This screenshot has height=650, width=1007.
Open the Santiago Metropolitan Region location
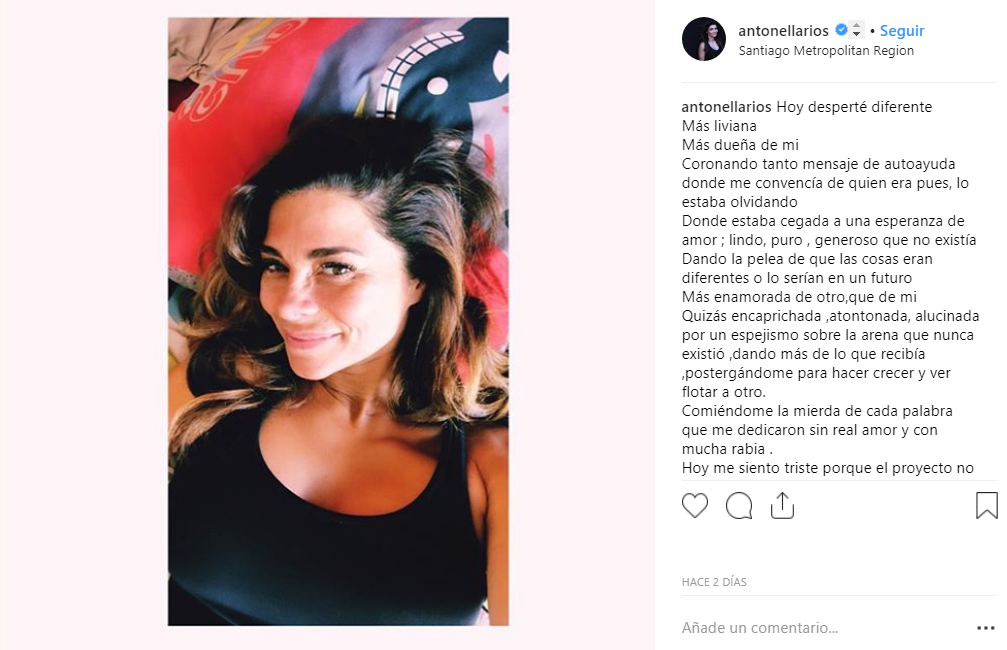tap(826, 51)
